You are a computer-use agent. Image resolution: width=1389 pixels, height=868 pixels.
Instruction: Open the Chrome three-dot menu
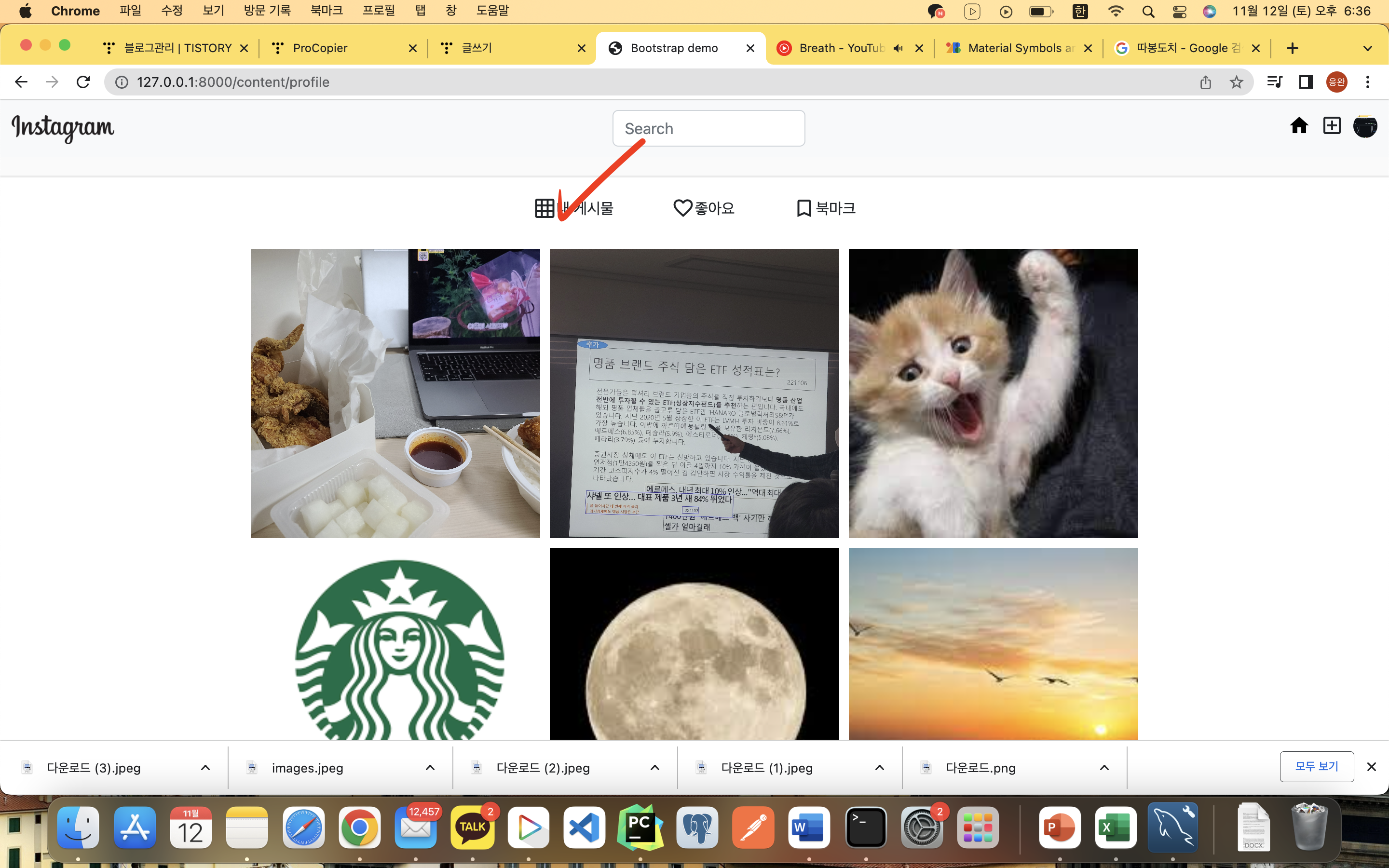tap(1368, 82)
